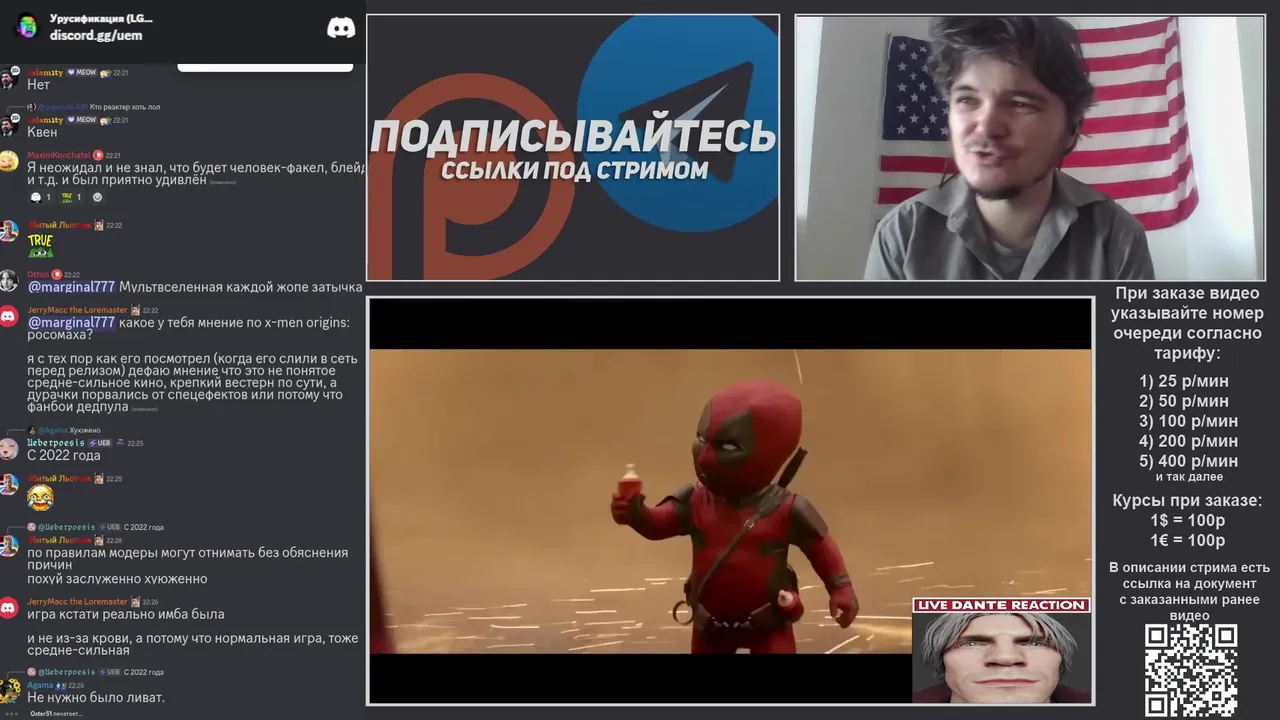Screen dimensions: 1280x720
Task: Open the @marginal777 mention in JerryMacc's message
Action: tap(71, 323)
